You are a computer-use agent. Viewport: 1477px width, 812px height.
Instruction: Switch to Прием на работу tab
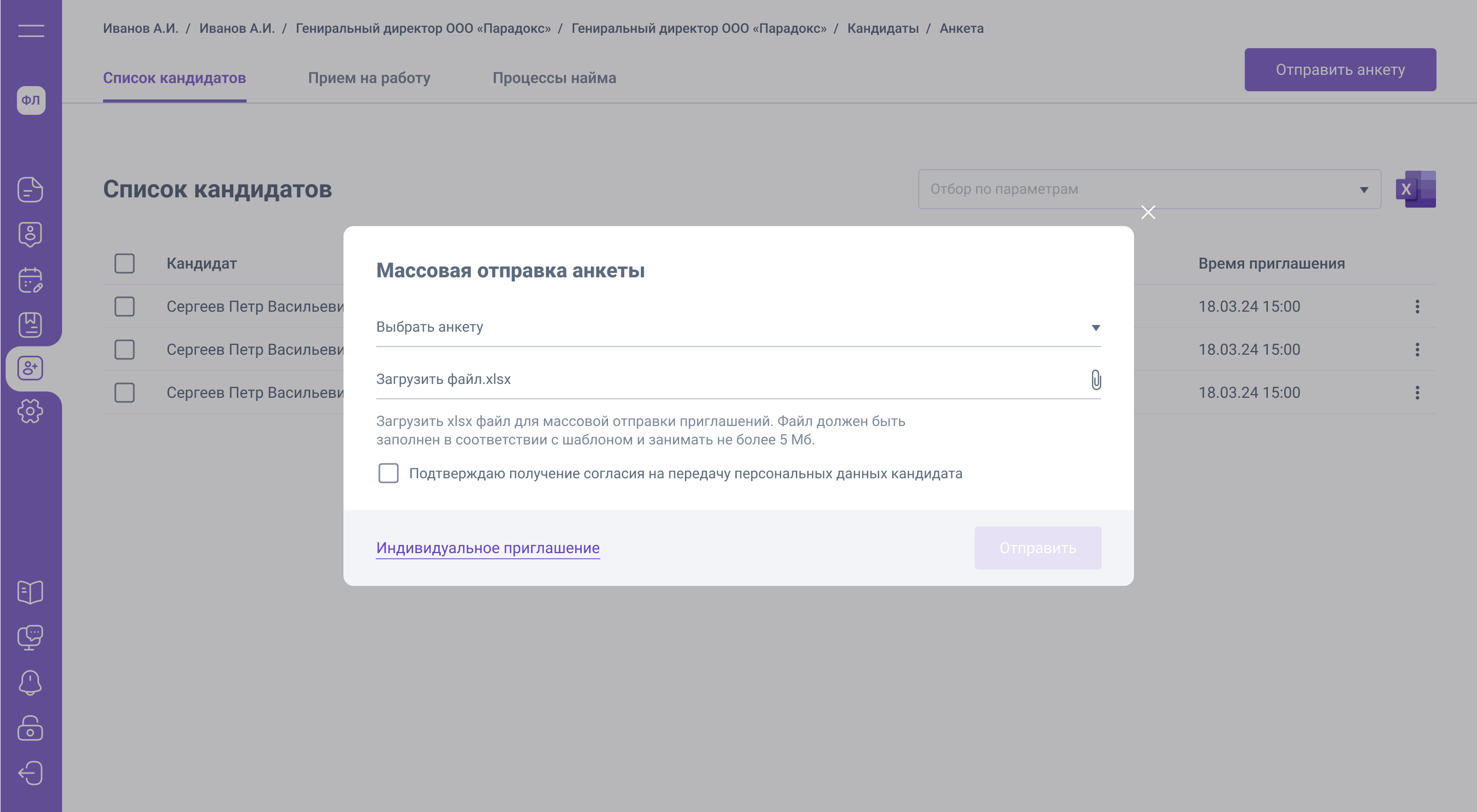pos(369,78)
